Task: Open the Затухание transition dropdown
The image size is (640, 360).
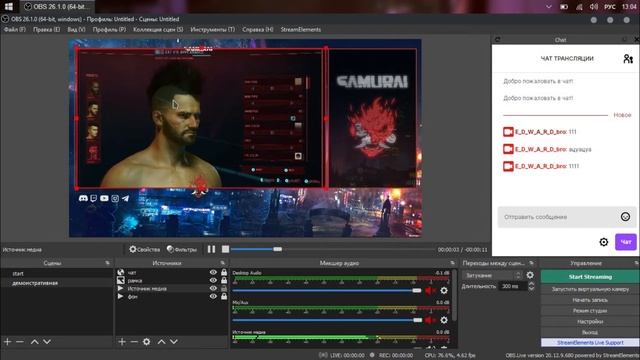Action: (x=493, y=276)
